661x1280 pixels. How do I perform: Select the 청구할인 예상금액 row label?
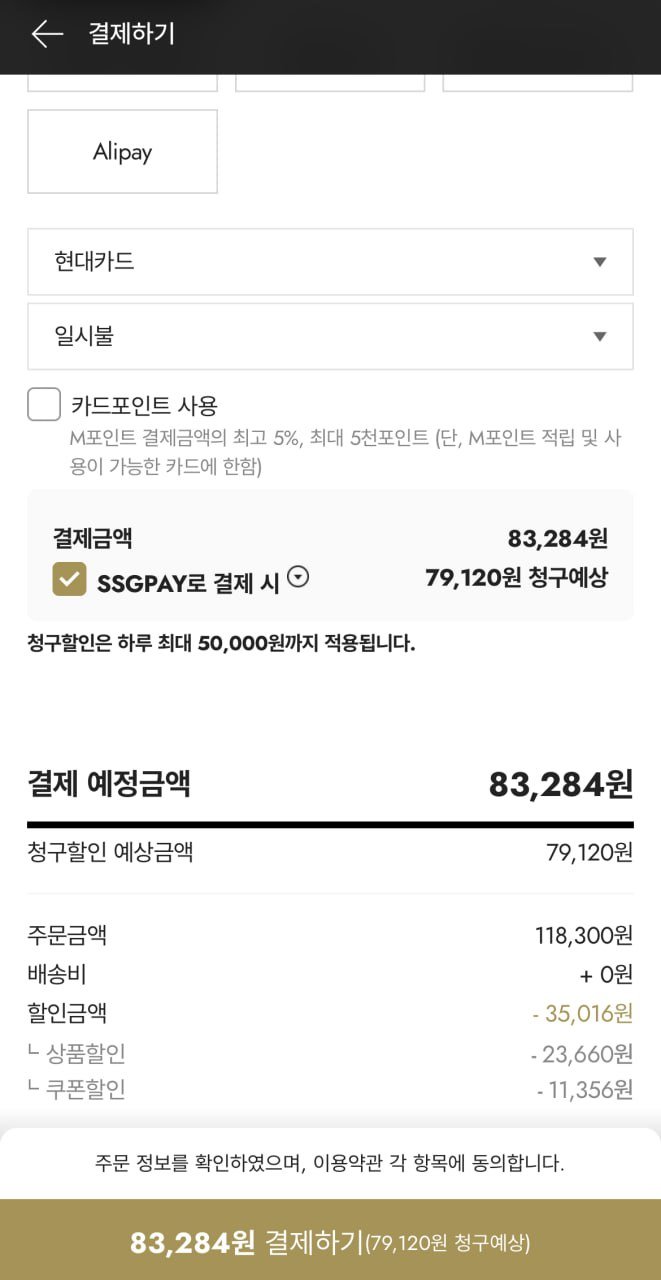click(x=110, y=852)
